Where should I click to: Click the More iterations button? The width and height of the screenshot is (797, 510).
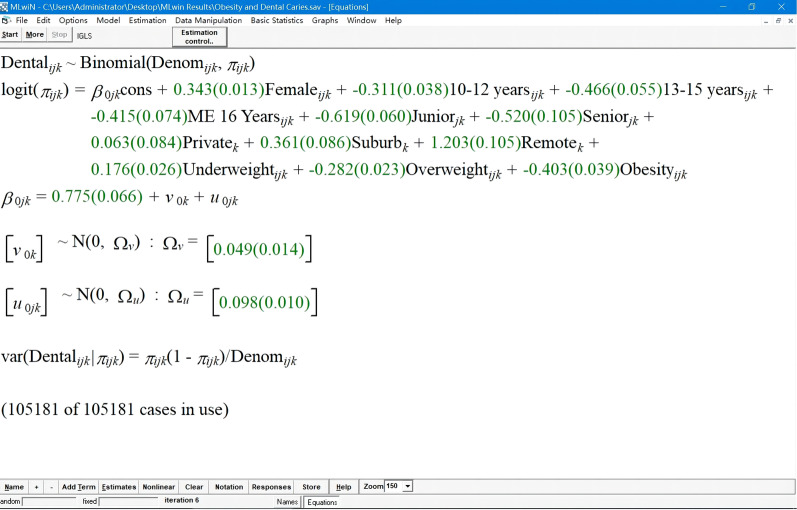(35, 35)
